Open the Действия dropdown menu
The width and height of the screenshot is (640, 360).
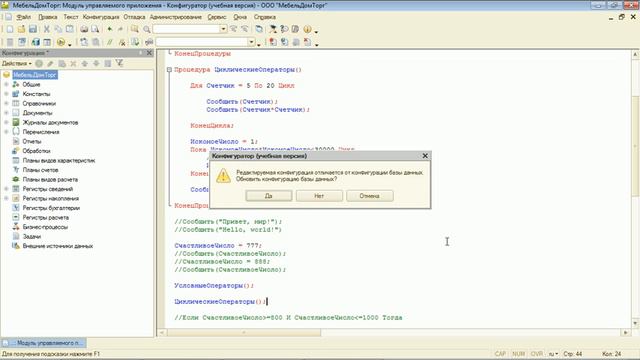pos(16,64)
